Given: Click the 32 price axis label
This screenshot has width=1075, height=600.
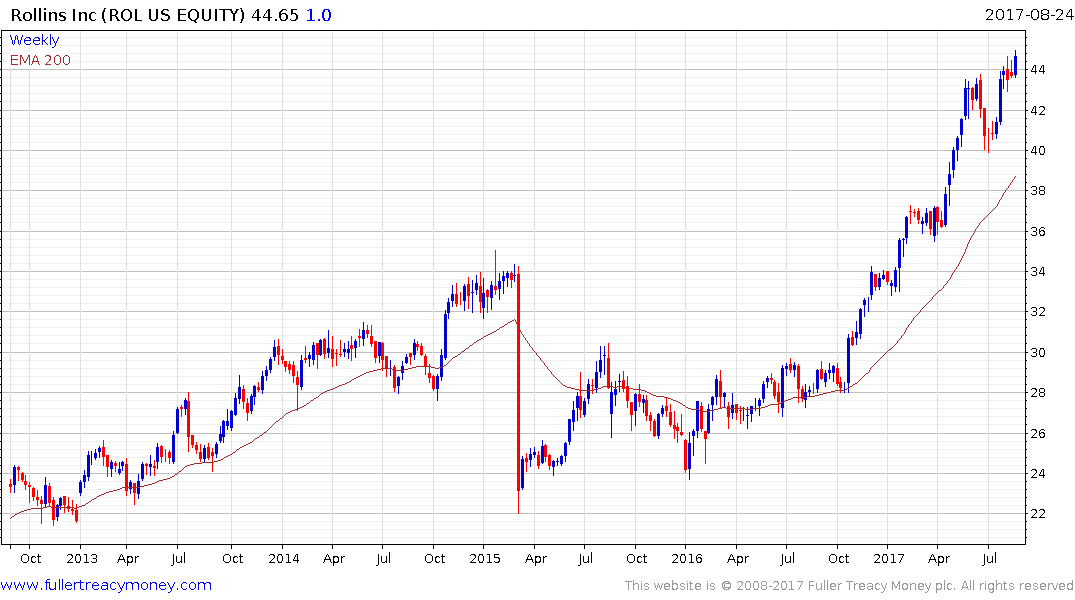Looking at the screenshot, I should pos(1037,312).
